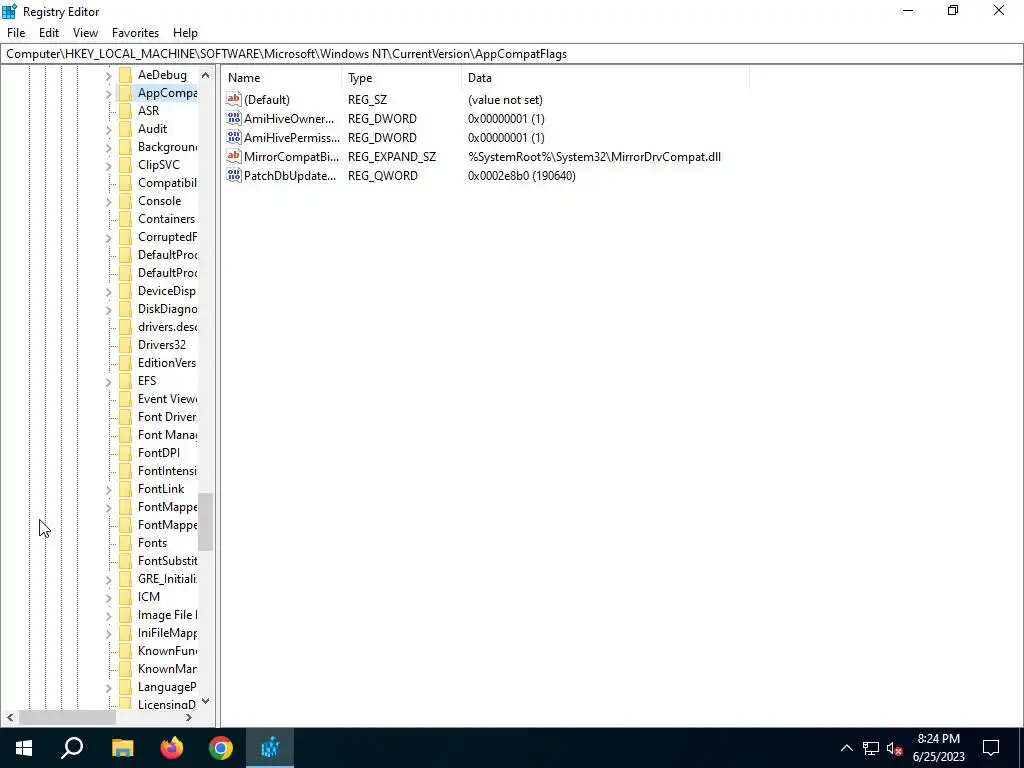Select the FontDPI folder icon
This screenshot has height=768, width=1024.
tap(125, 453)
